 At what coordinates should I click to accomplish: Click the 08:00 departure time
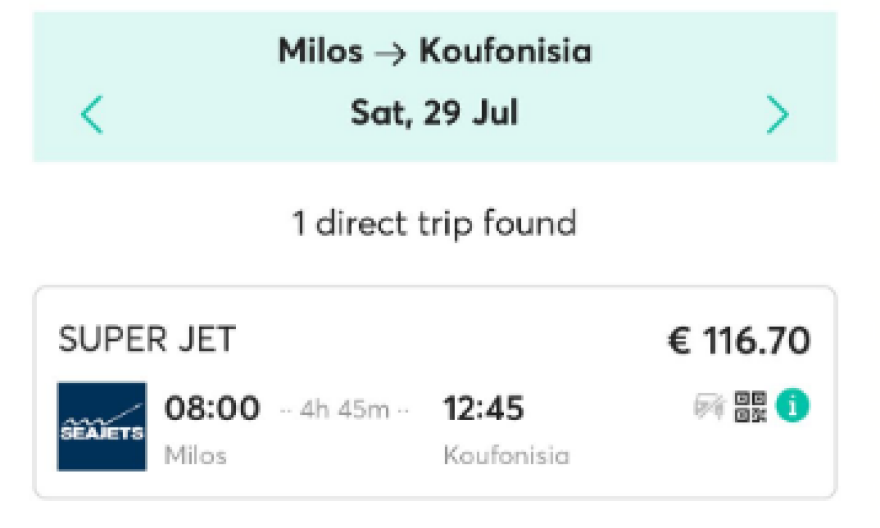click(x=212, y=408)
